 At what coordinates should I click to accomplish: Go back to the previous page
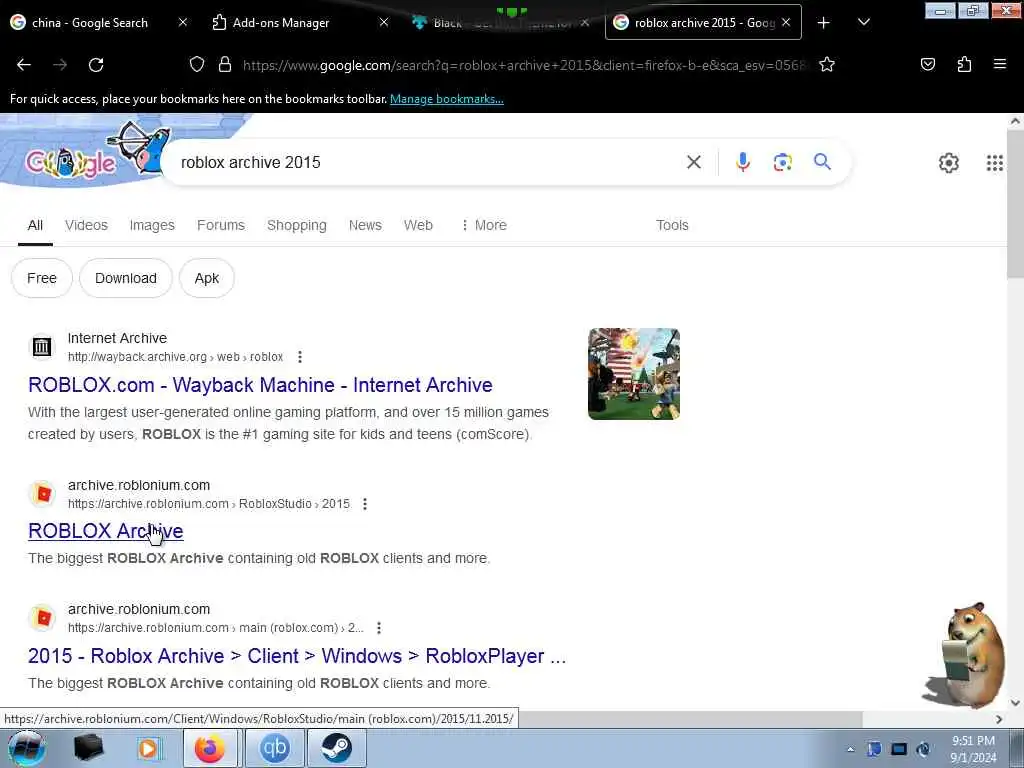(x=24, y=65)
